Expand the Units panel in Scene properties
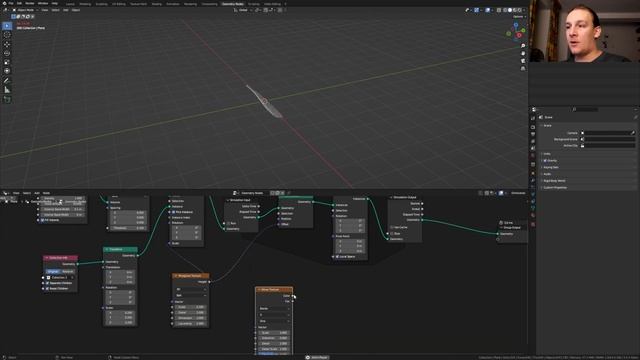The width and height of the screenshot is (640, 360). (x=547, y=154)
